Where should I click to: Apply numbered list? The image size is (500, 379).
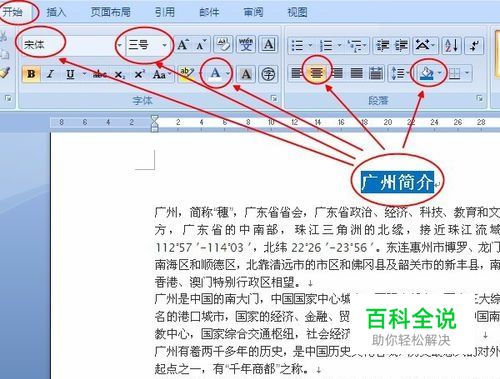[326, 45]
